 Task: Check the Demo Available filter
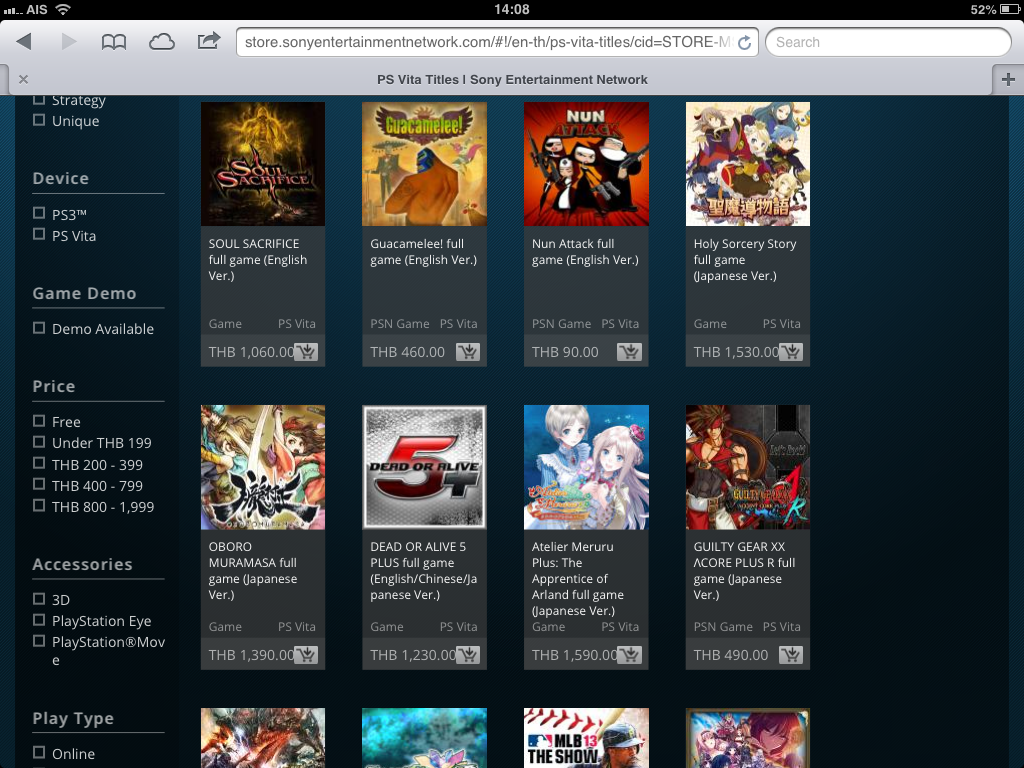click(x=39, y=328)
